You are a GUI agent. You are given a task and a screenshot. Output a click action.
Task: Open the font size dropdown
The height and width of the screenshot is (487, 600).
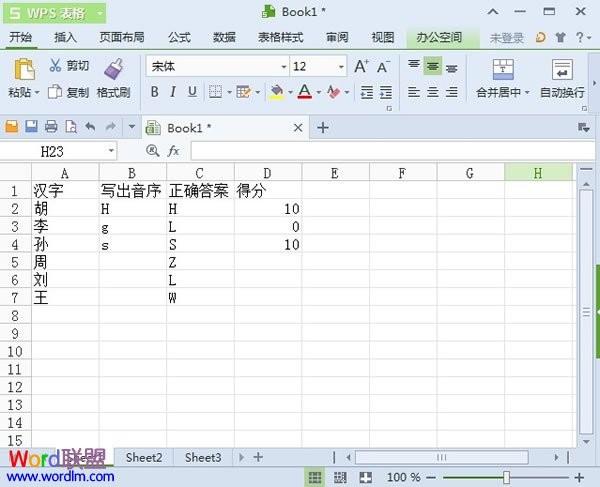341,66
